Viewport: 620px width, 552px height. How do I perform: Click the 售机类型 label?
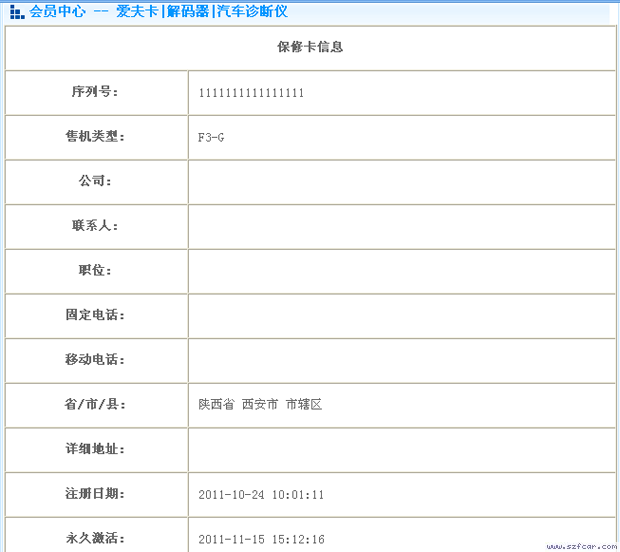95,137
